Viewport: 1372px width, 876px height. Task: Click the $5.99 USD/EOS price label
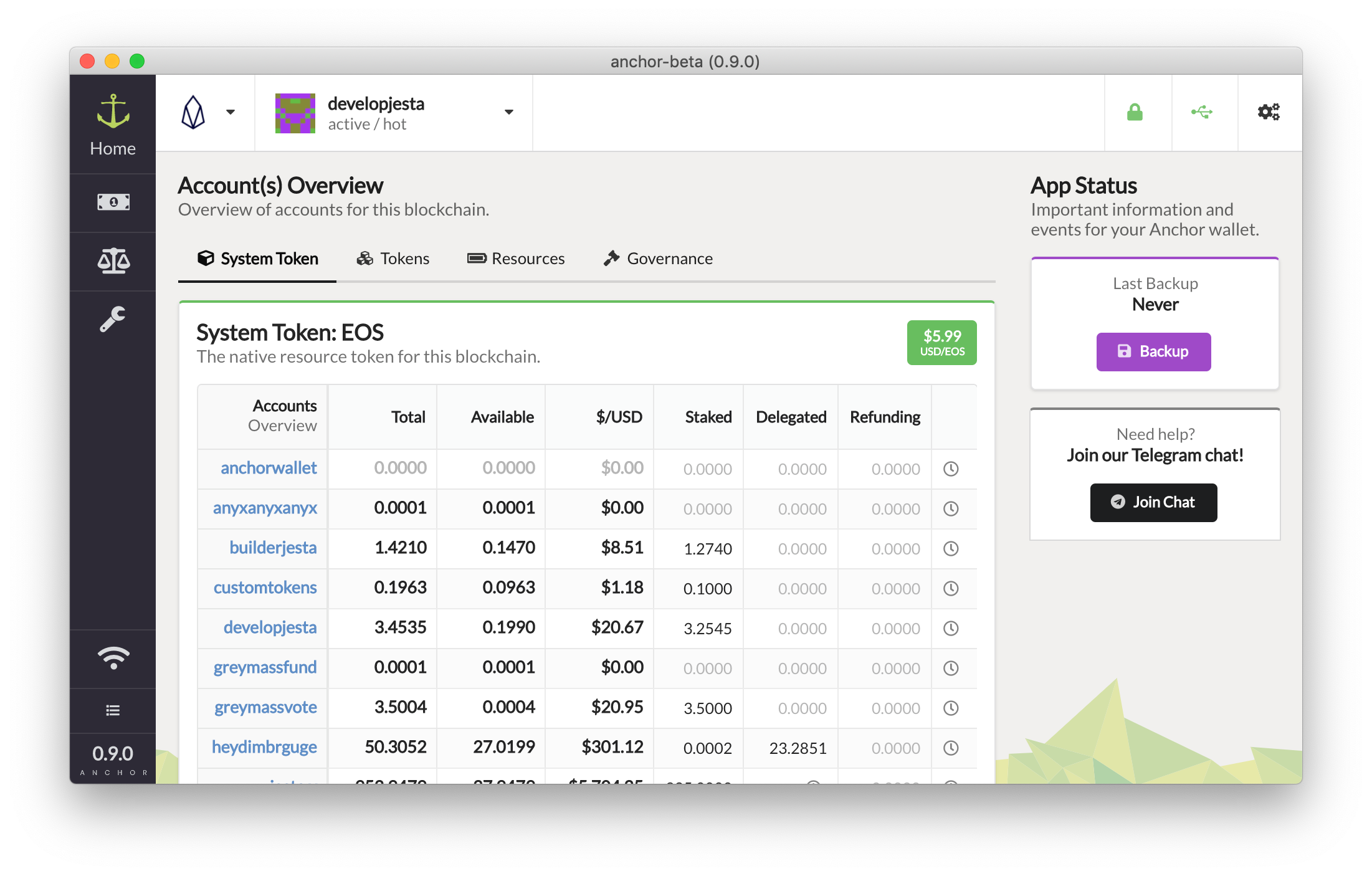tap(941, 343)
